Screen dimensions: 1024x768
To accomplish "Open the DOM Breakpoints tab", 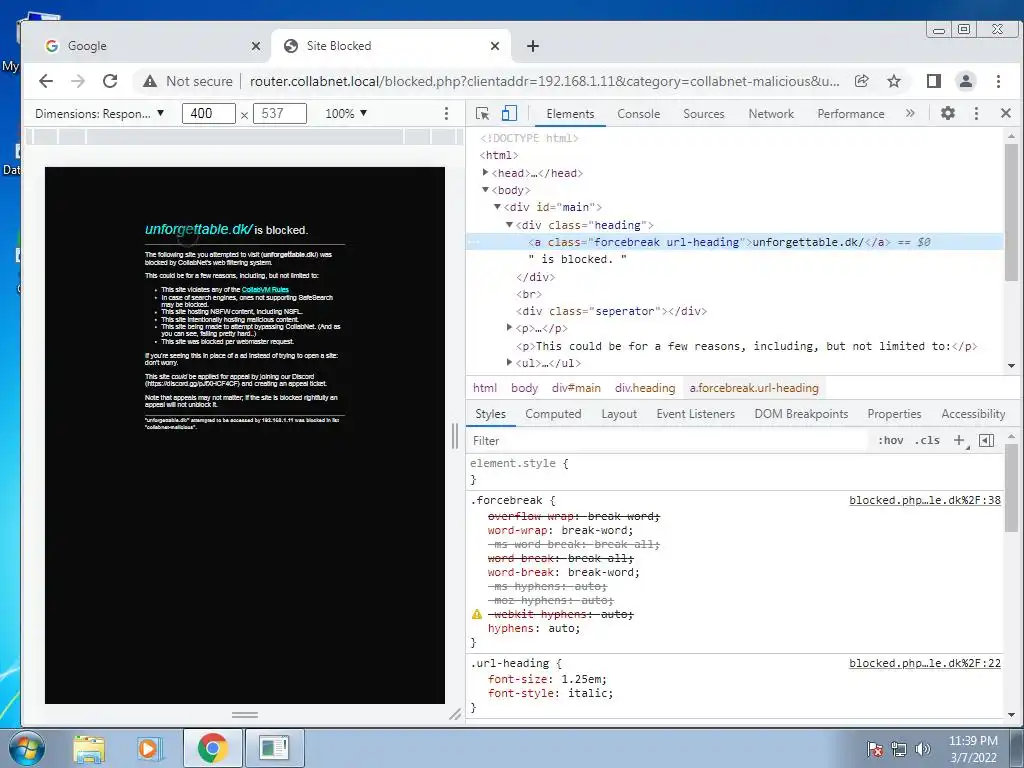I will 801,413.
